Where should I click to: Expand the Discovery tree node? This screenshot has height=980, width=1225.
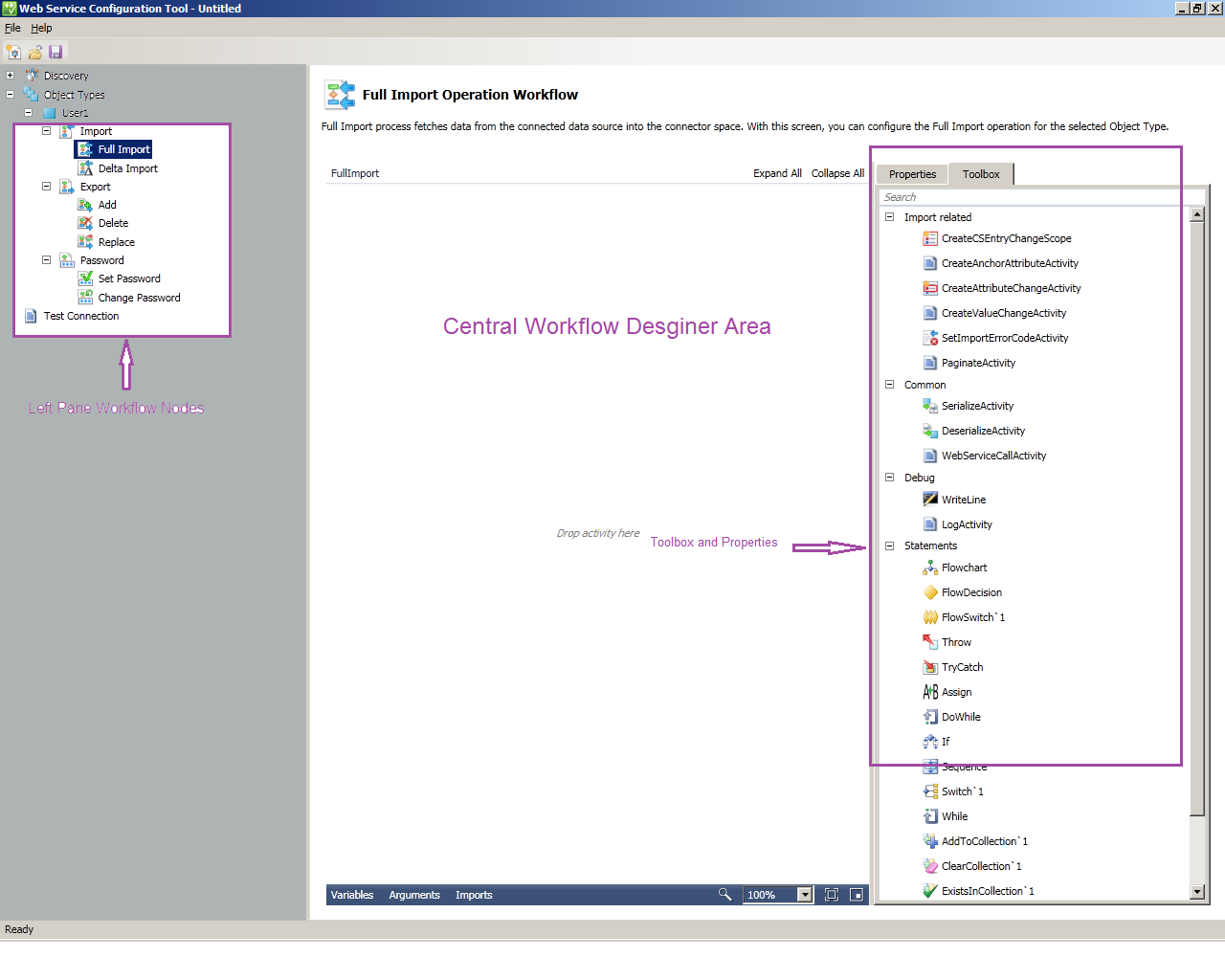pos(10,75)
